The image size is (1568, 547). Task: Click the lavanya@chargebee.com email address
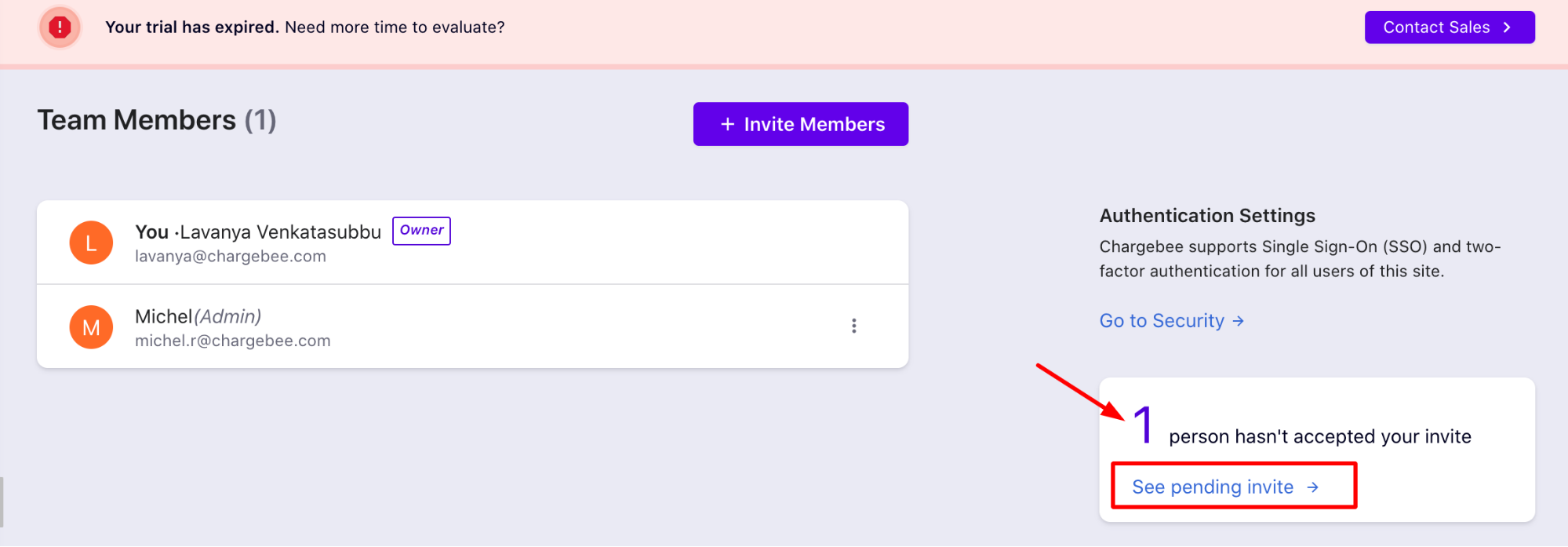pos(231,257)
